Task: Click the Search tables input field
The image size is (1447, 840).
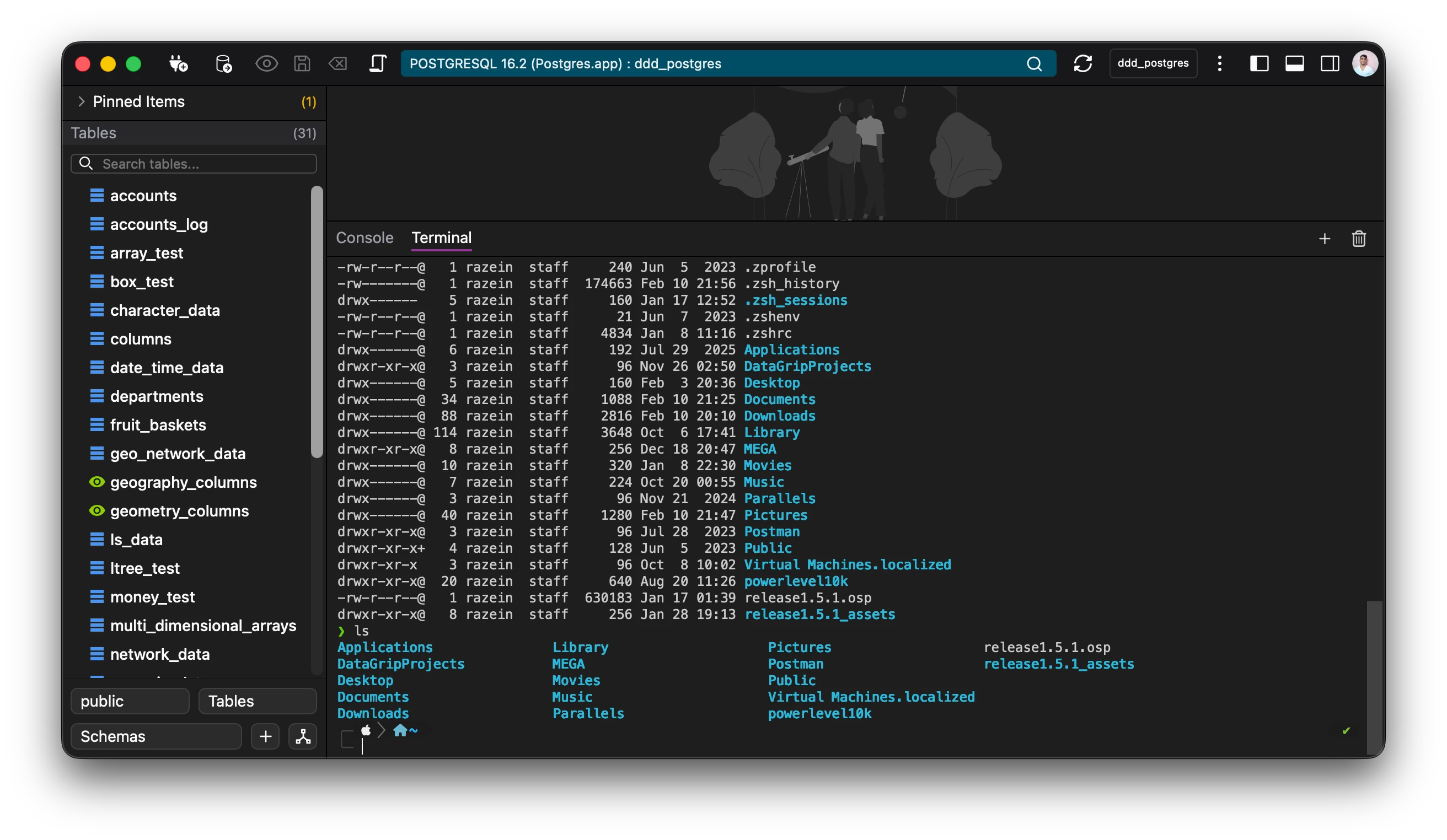Action: (194, 164)
